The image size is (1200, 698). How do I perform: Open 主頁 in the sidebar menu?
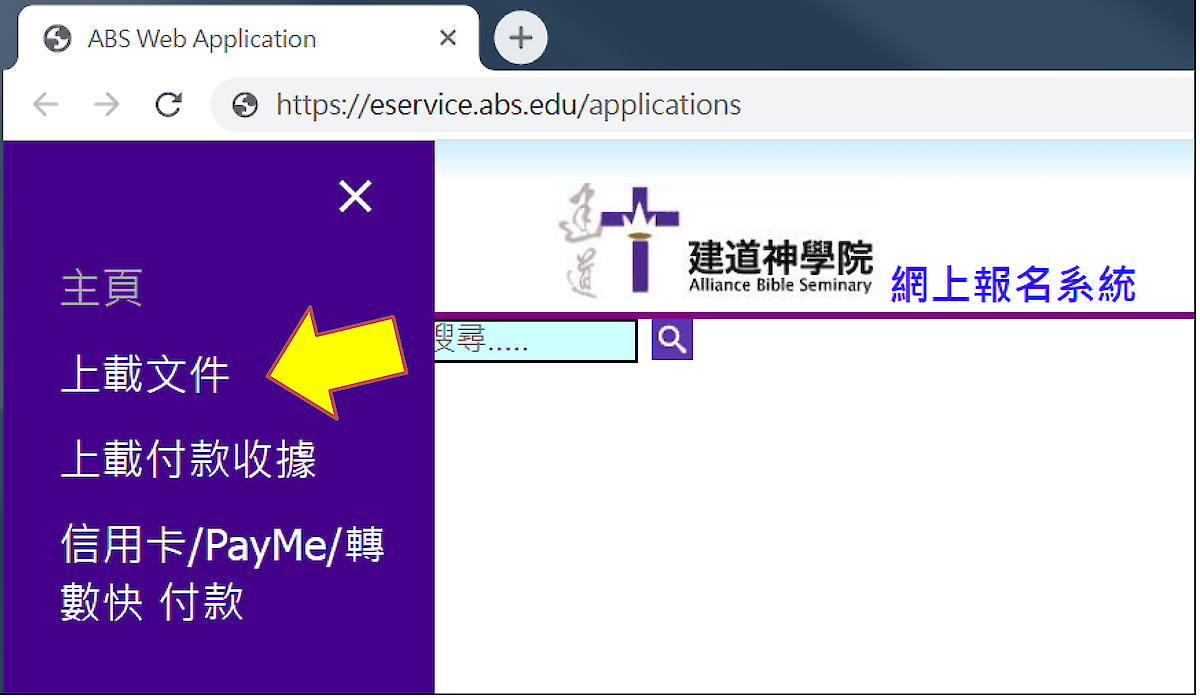pyautogui.click(x=101, y=288)
